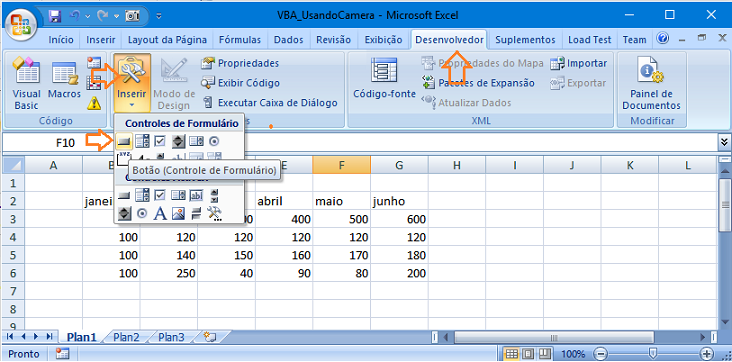This screenshot has height=362, width=732.
Task: Open the Visual Basic editor
Action: [26, 83]
